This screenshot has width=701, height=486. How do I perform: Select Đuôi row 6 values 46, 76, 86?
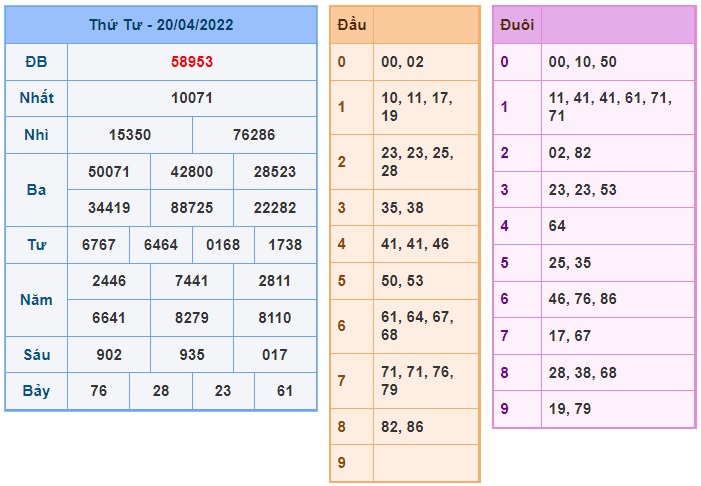(583, 299)
